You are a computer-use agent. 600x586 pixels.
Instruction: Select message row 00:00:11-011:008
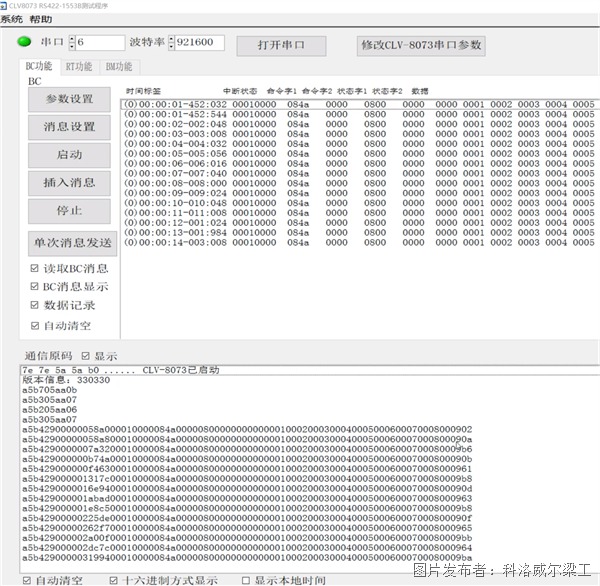(x=360, y=213)
